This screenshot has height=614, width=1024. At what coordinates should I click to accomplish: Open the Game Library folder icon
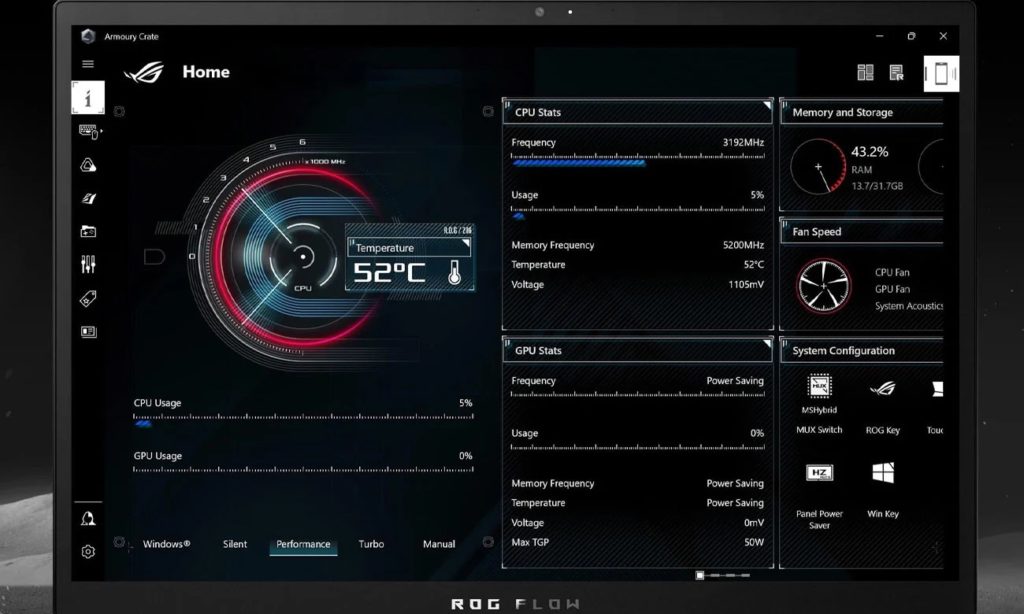point(88,231)
